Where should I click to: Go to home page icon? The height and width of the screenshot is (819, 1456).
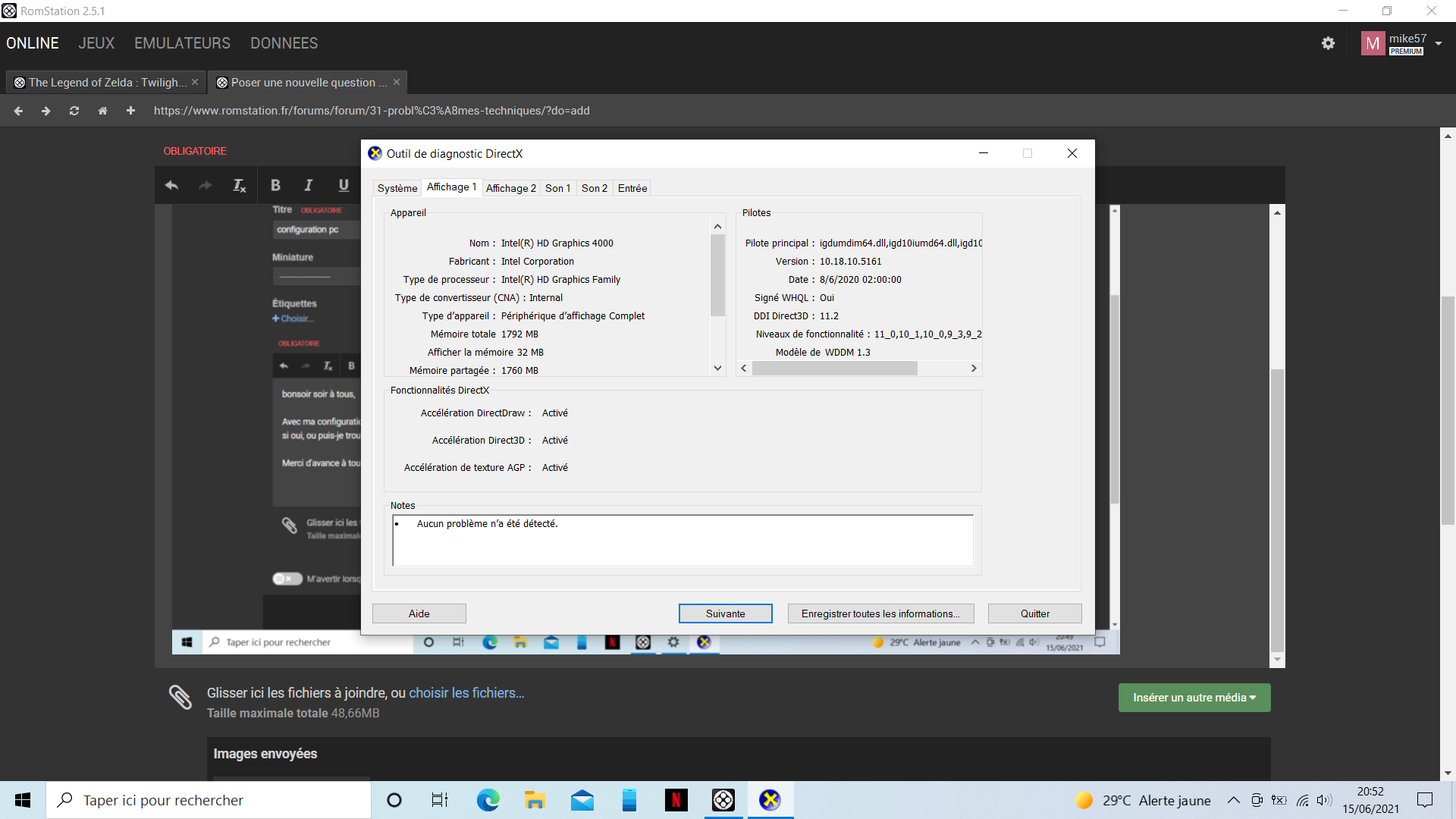(102, 111)
